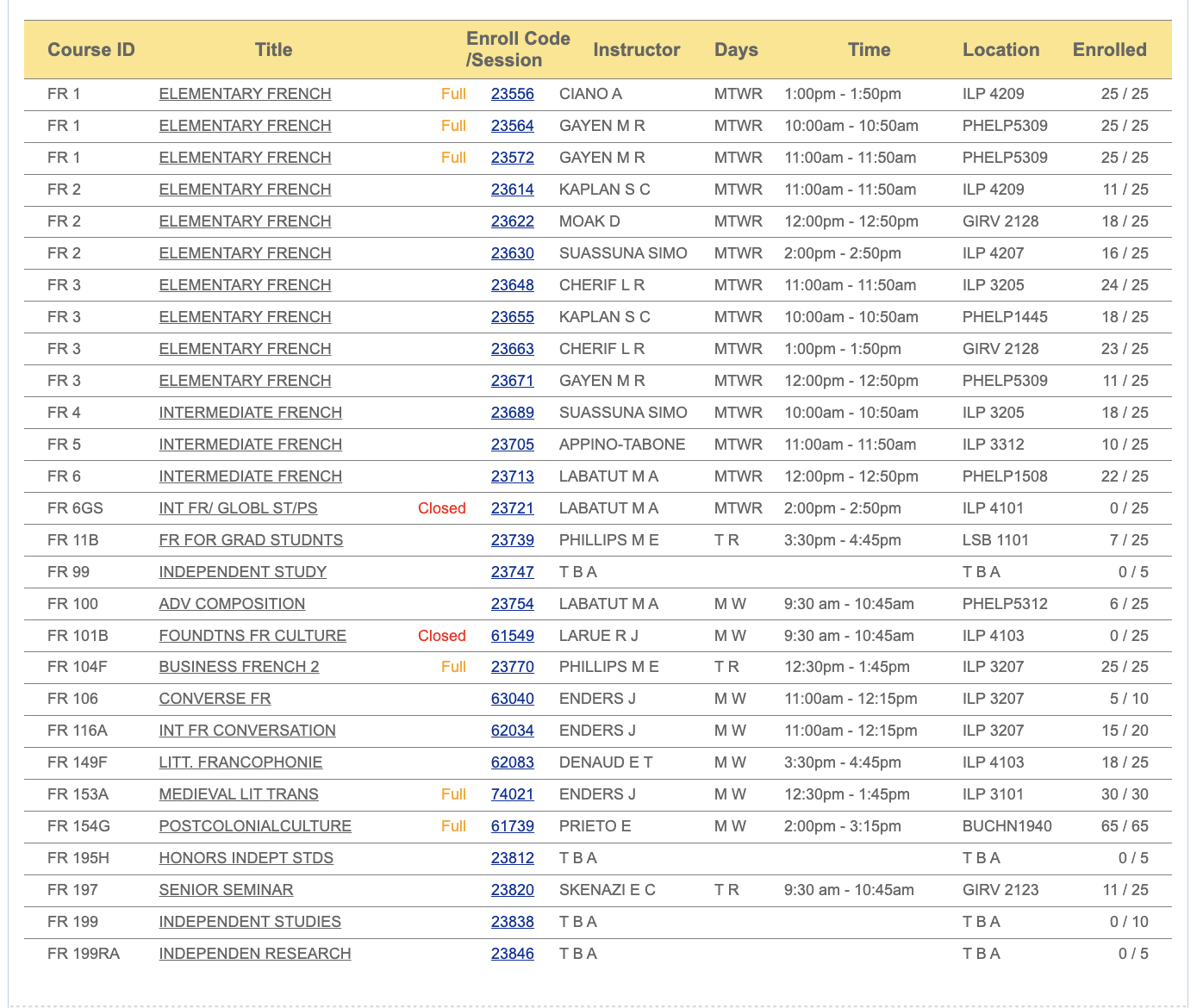Select enrolled count 65 / 65
Viewport: 1203px width, 1008px height.
pos(1125,826)
